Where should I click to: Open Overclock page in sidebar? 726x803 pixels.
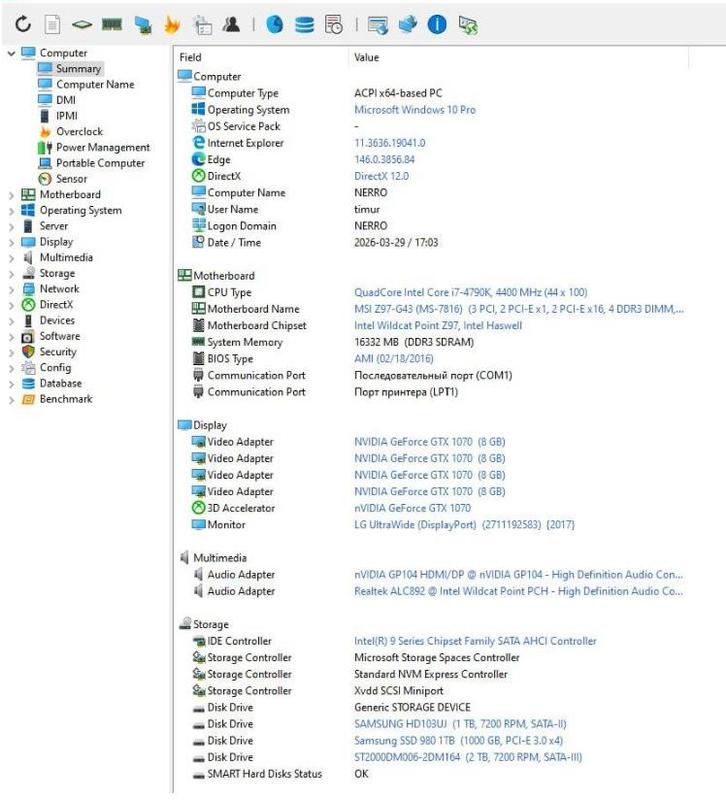[x=79, y=132]
